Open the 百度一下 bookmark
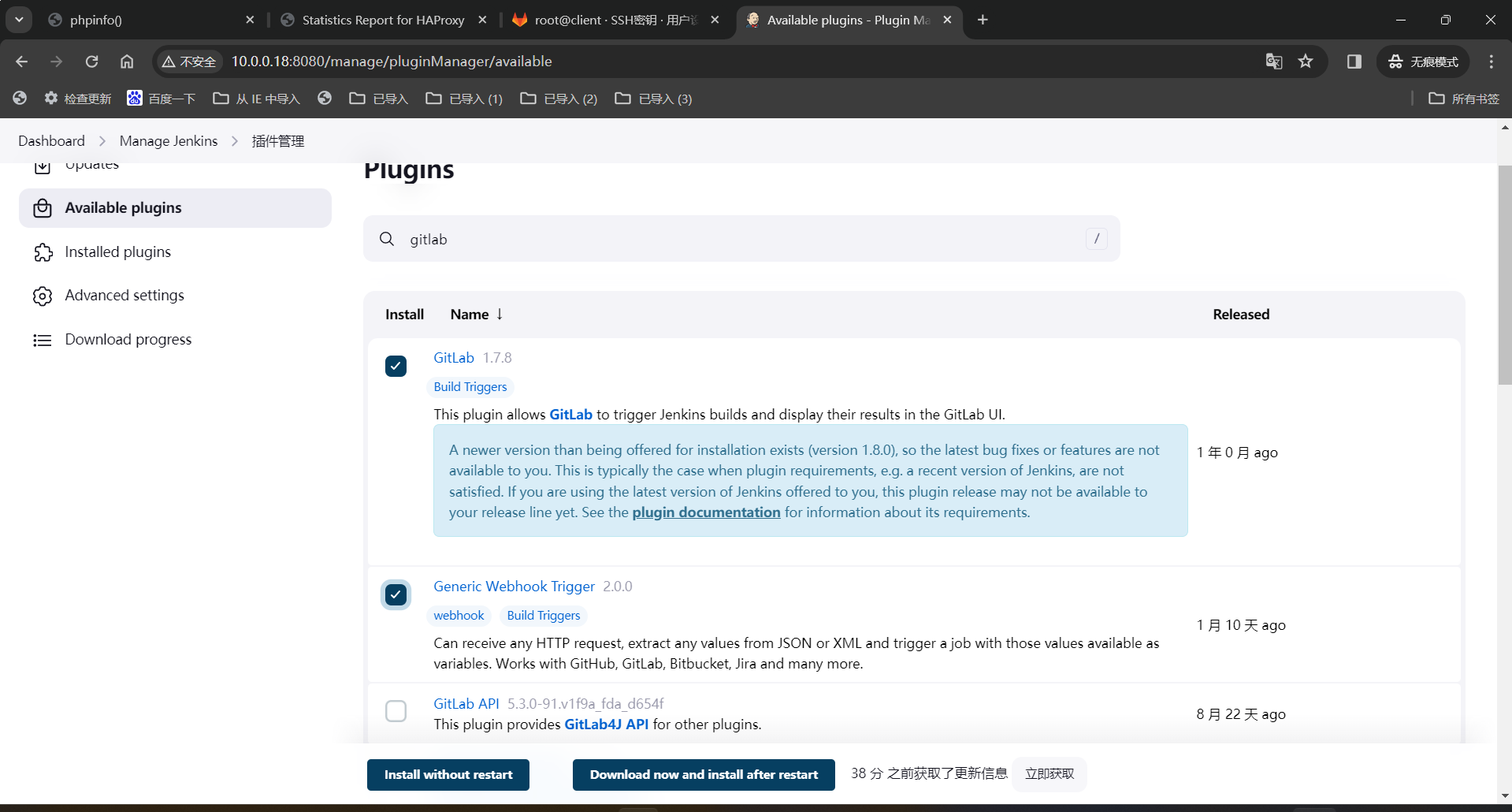Viewport: 1512px width, 812px height. click(x=161, y=99)
